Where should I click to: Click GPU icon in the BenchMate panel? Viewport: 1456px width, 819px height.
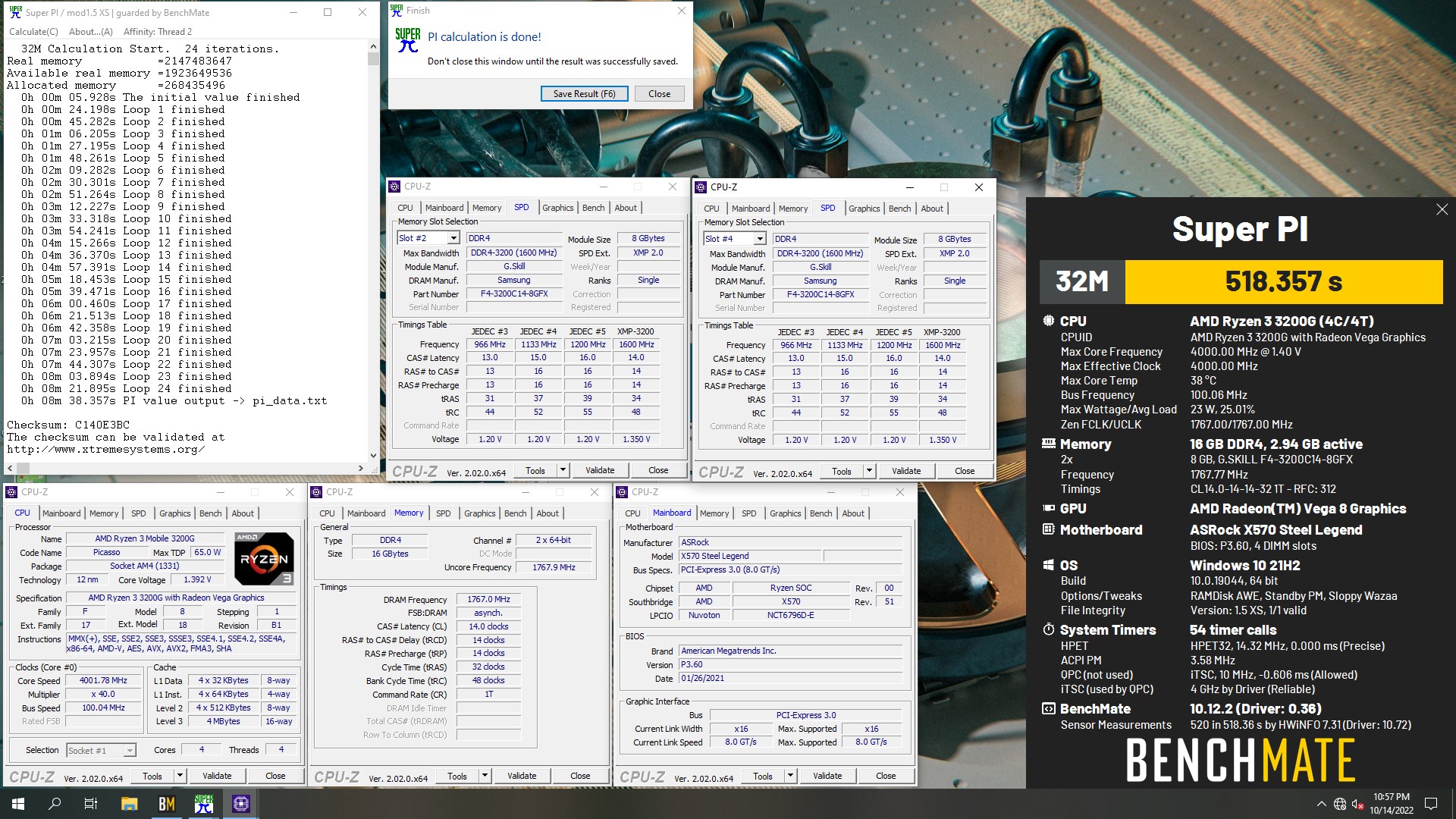click(1048, 508)
